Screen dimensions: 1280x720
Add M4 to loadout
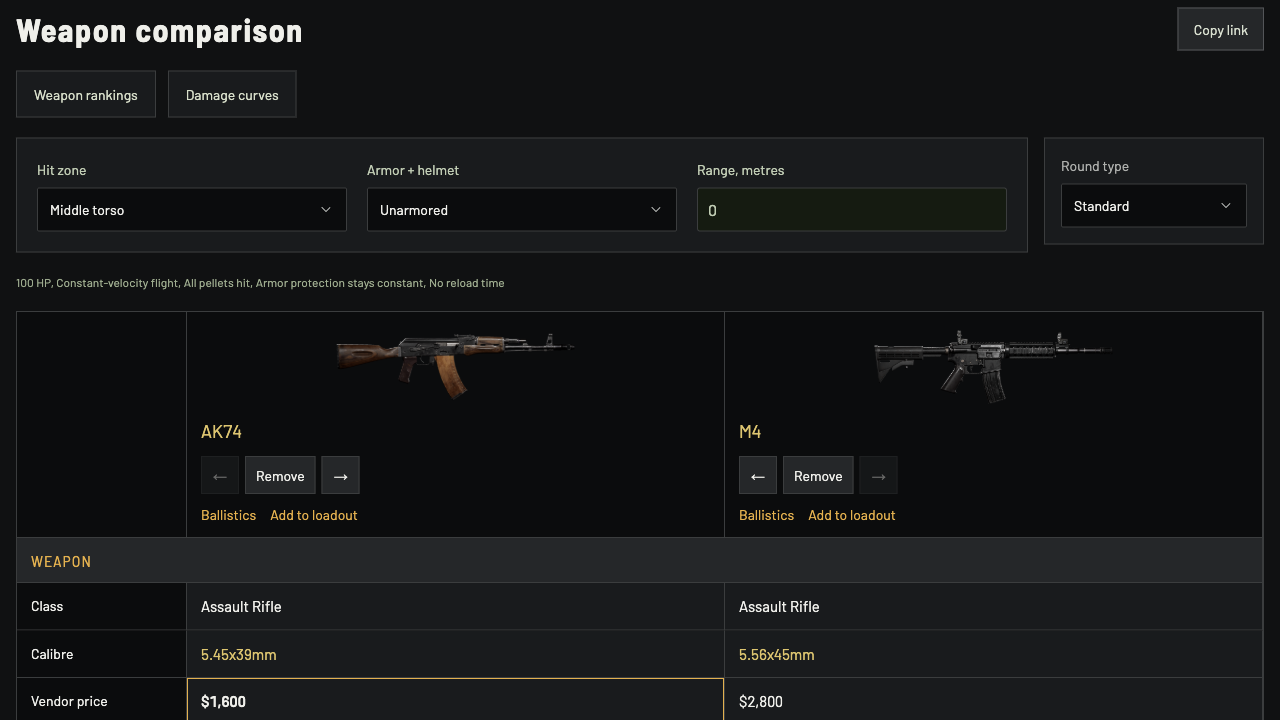click(852, 515)
